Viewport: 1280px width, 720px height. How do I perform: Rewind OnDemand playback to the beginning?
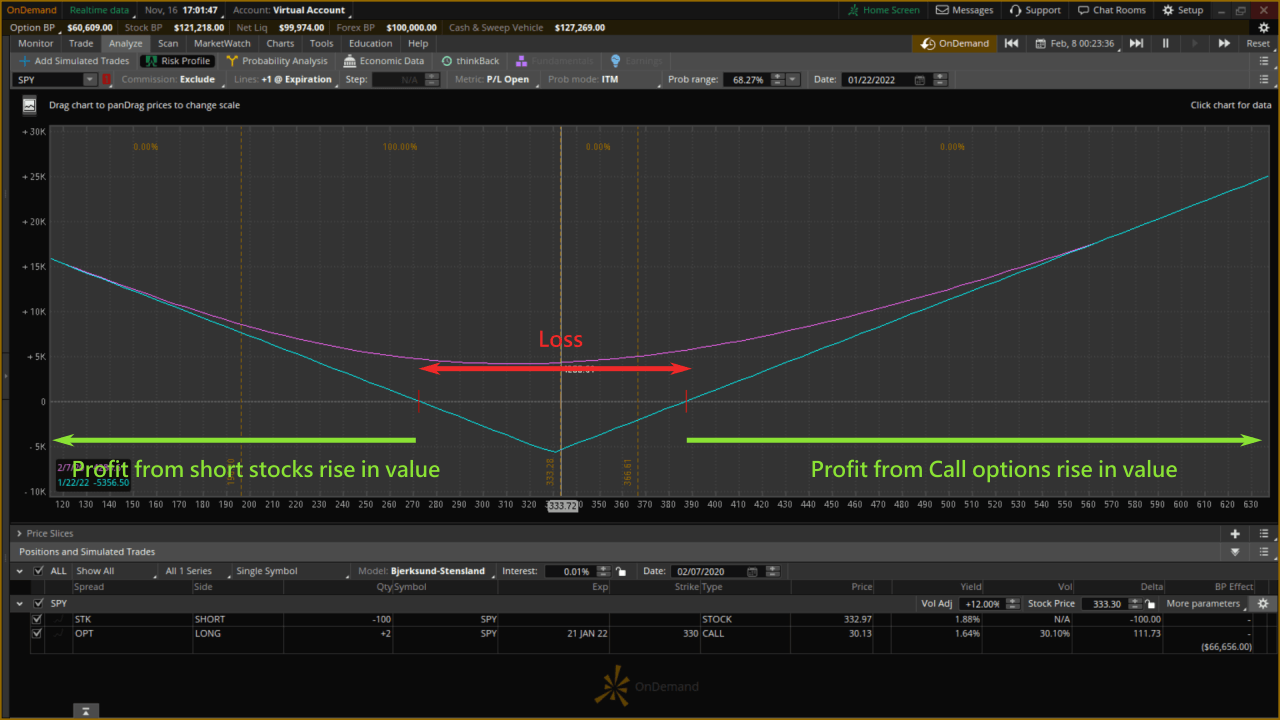tap(1011, 44)
